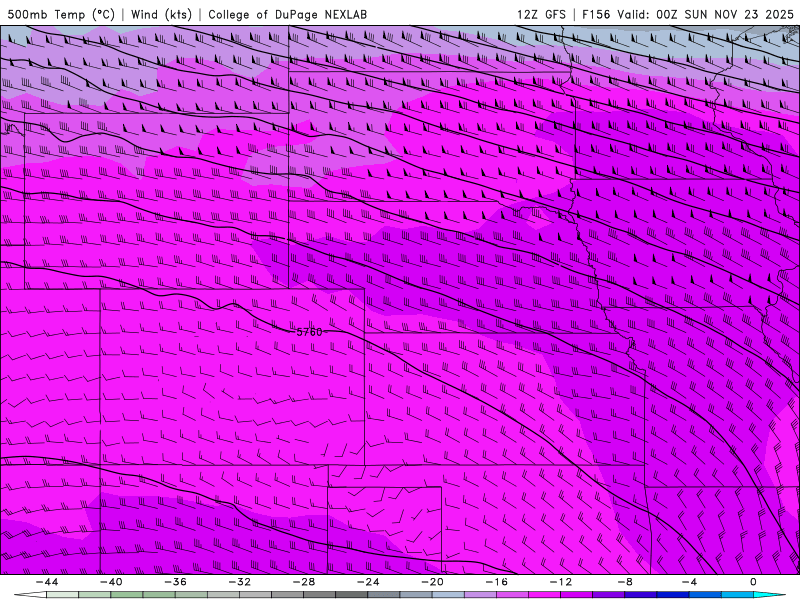Click the -32 colorbar label

pyautogui.click(x=240, y=582)
